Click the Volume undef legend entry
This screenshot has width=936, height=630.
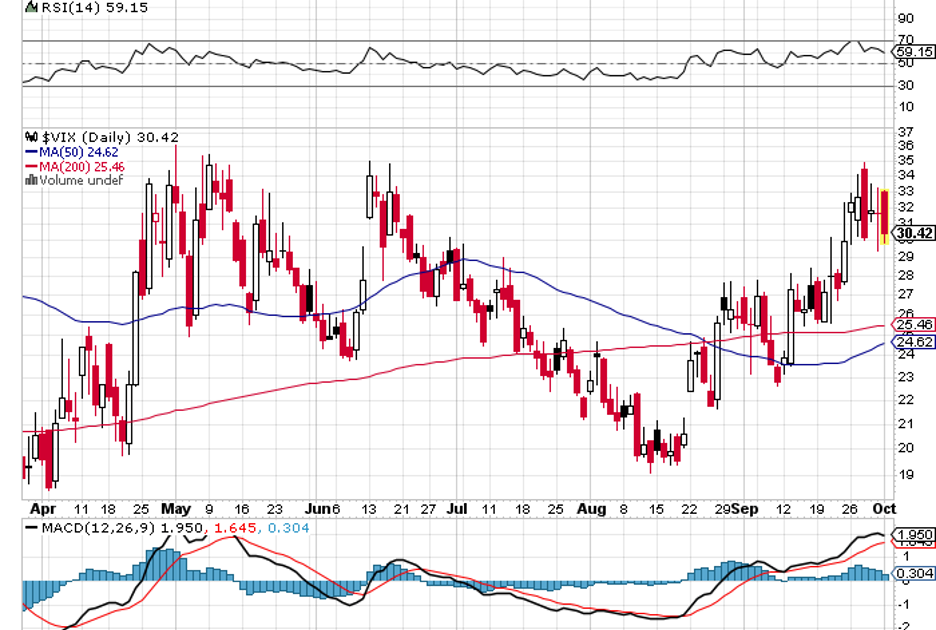click(x=80, y=181)
